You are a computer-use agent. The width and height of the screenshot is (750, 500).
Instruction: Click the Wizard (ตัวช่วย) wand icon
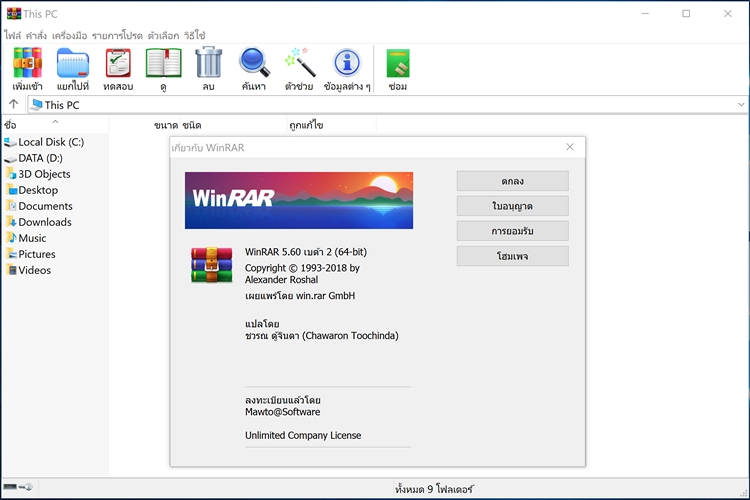[x=300, y=62]
